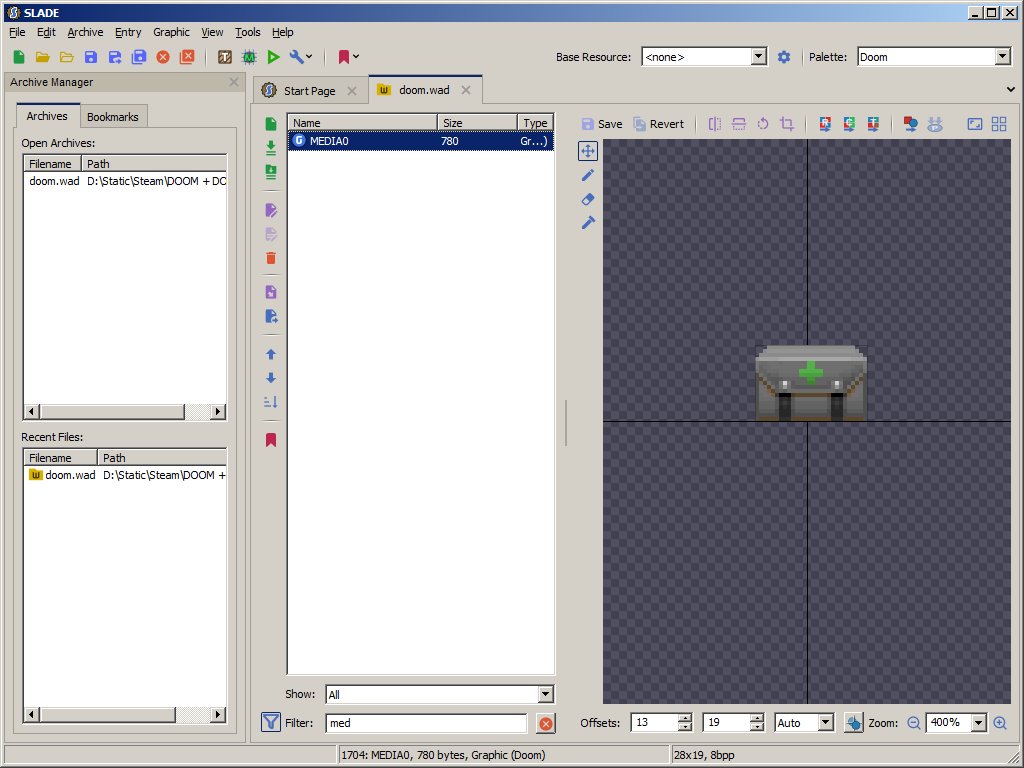Move the entry up with the blue arrow
The height and width of the screenshot is (768, 1024).
(x=271, y=354)
